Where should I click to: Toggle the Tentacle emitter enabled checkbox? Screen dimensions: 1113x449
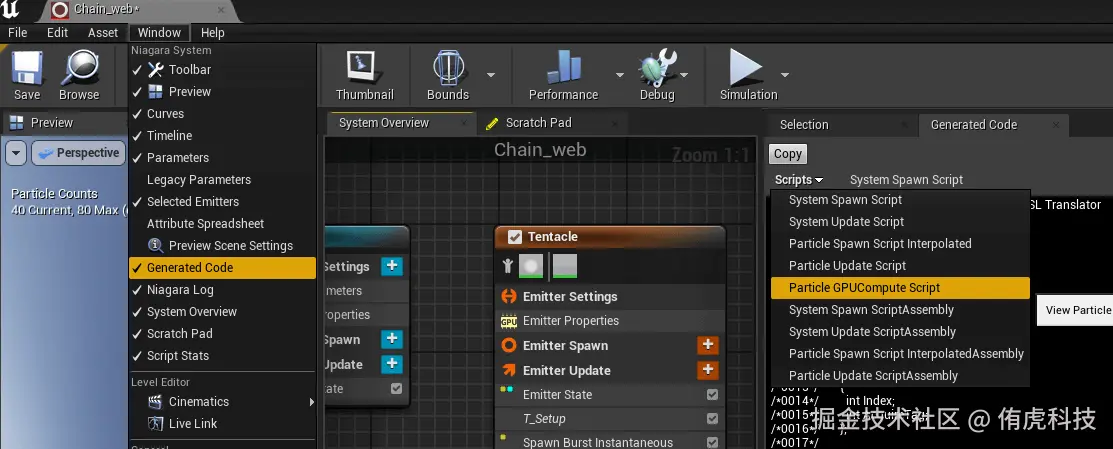click(x=515, y=238)
